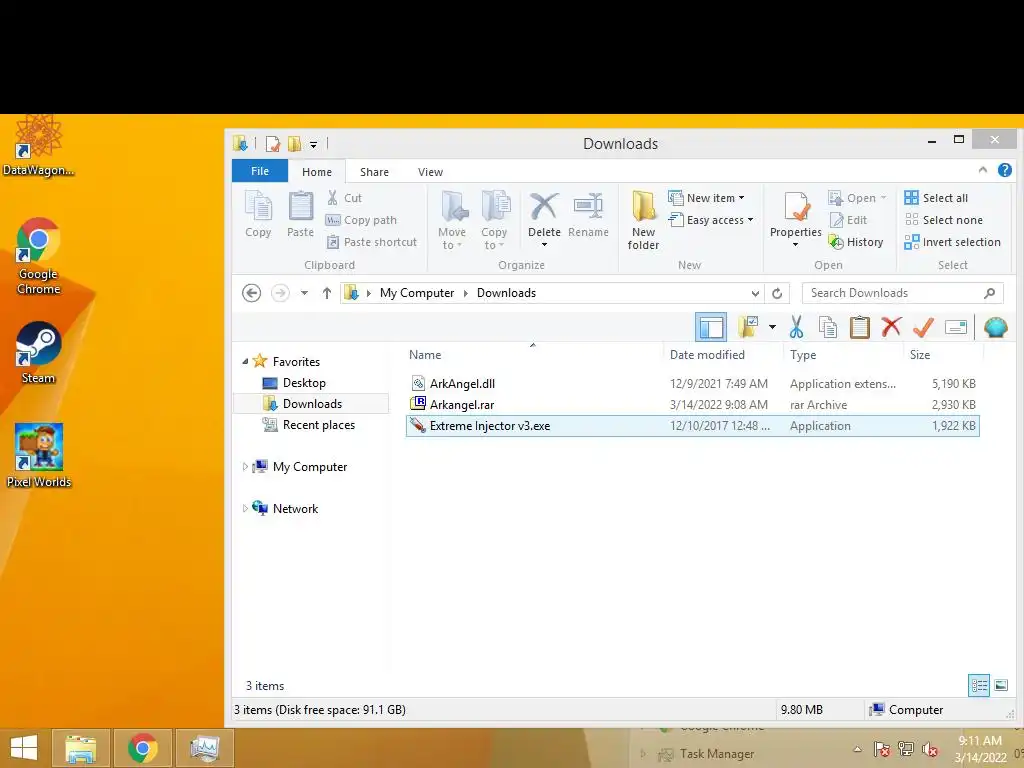Viewport: 1024px width, 768px height.
Task: Toggle the navigation pane button on toolbar
Action: tap(711, 327)
